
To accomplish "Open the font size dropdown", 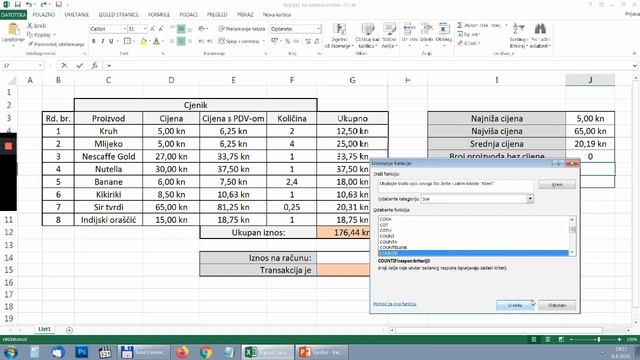I will (x=145, y=29).
